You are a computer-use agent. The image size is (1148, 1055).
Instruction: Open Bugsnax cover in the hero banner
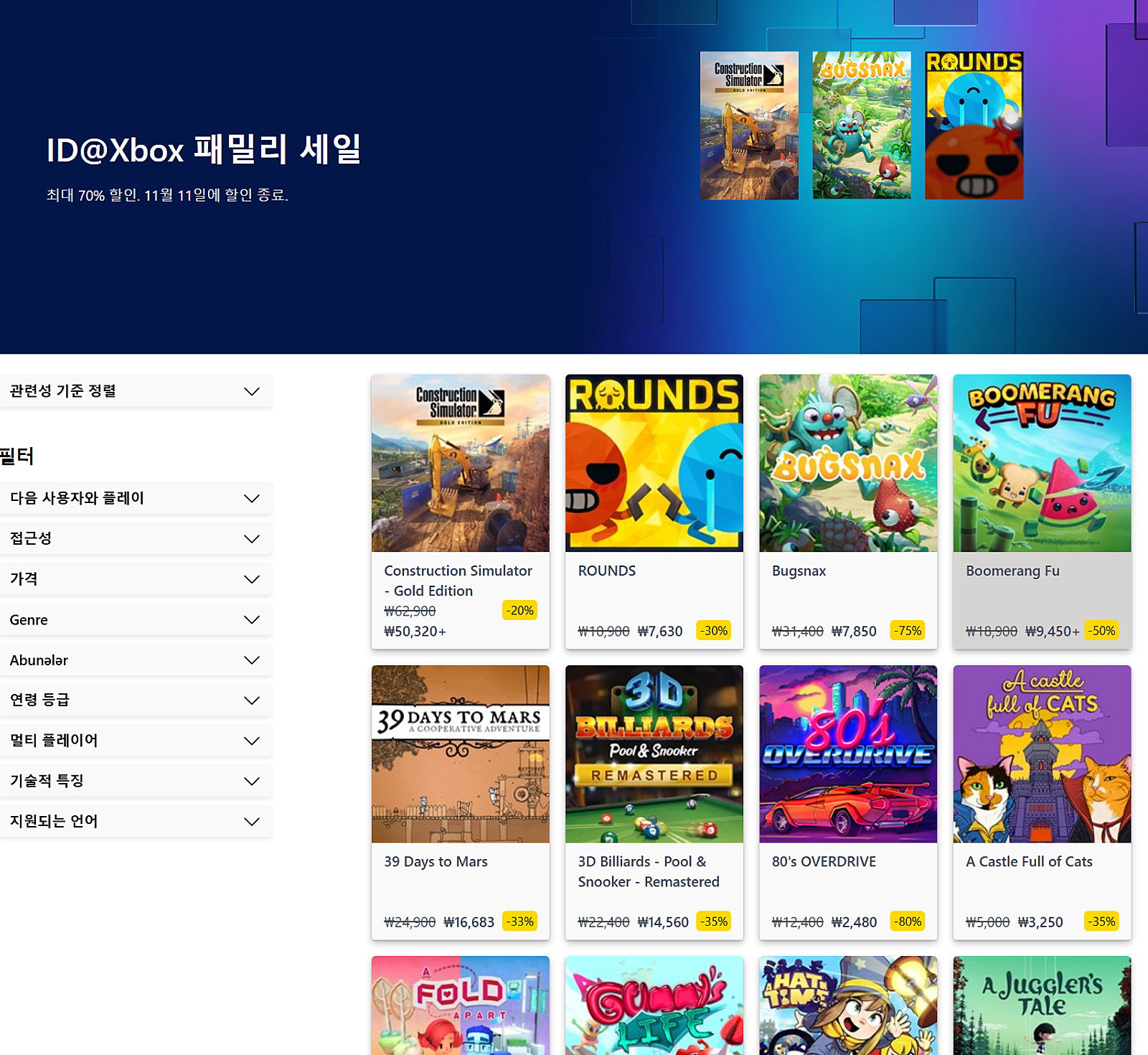tap(862, 126)
